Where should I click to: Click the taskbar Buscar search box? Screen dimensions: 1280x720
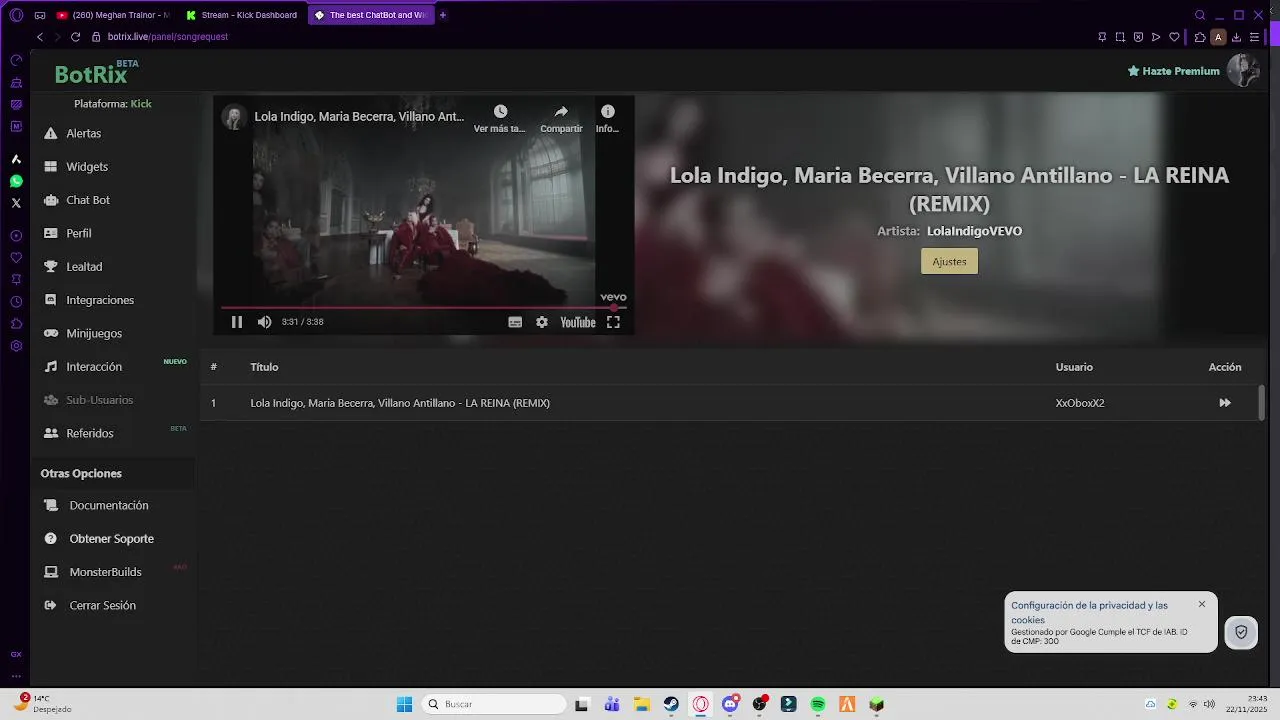[x=495, y=704]
